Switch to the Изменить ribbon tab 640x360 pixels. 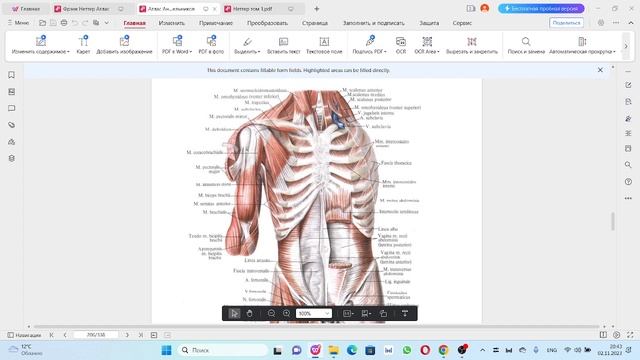171,23
